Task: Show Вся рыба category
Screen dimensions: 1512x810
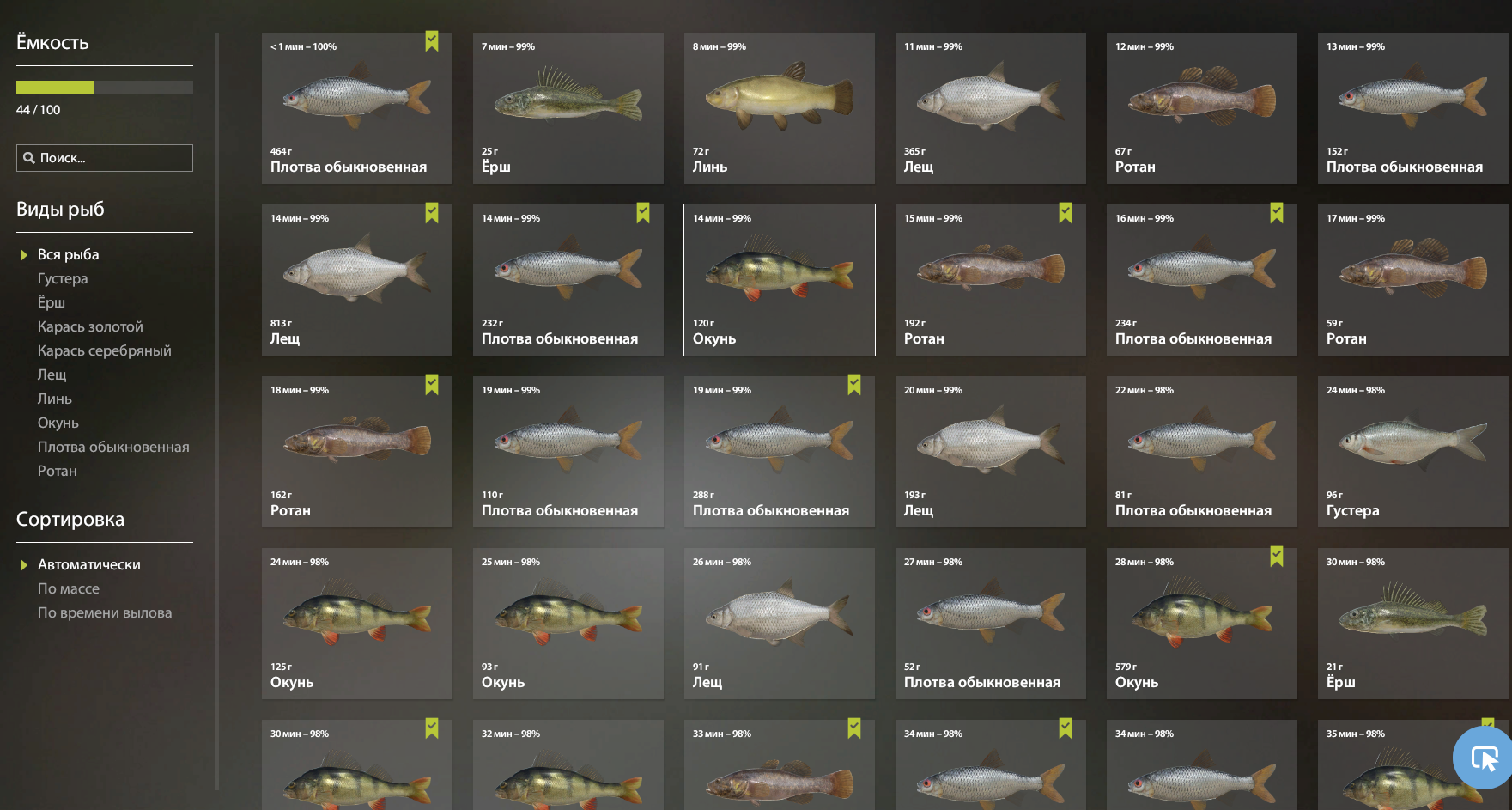Action: click(69, 254)
